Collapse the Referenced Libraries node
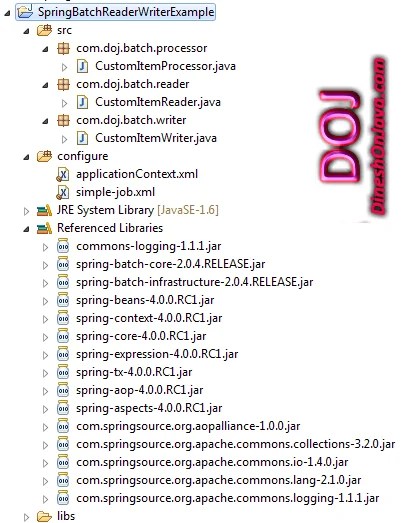Viewport: 415px width, 523px height. [x=26, y=229]
